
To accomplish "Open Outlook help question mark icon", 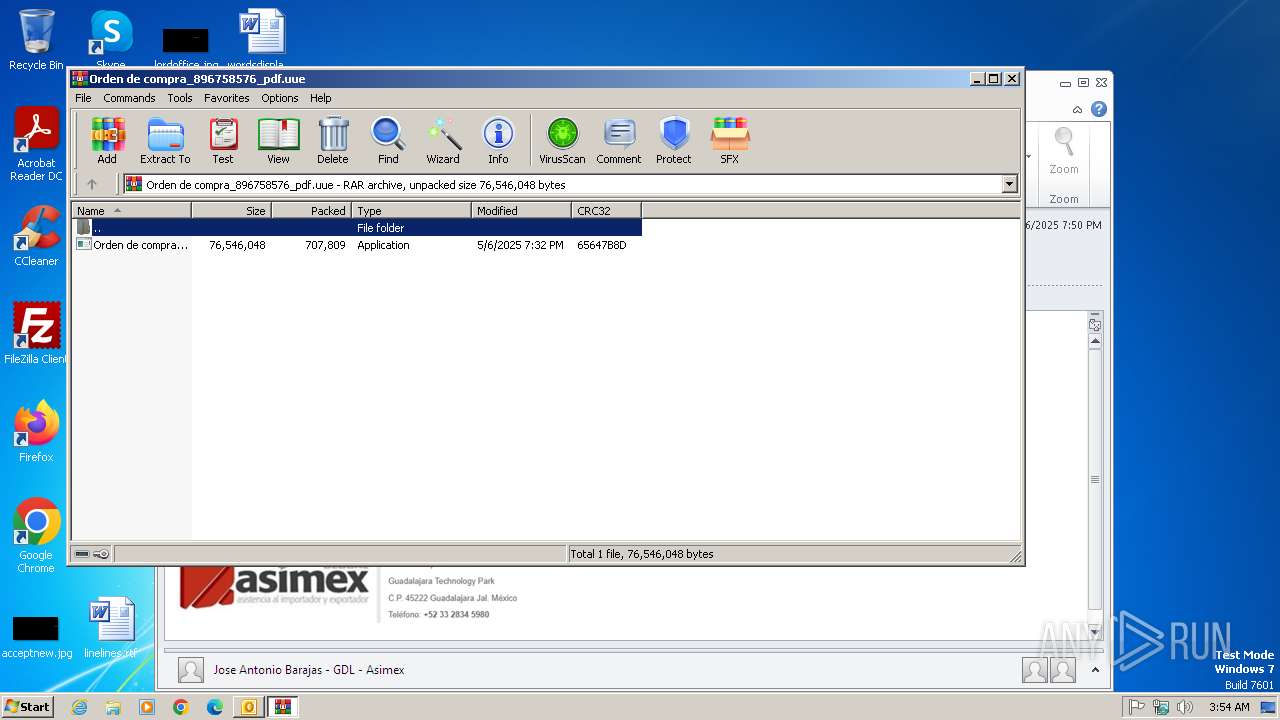I will 1099,109.
